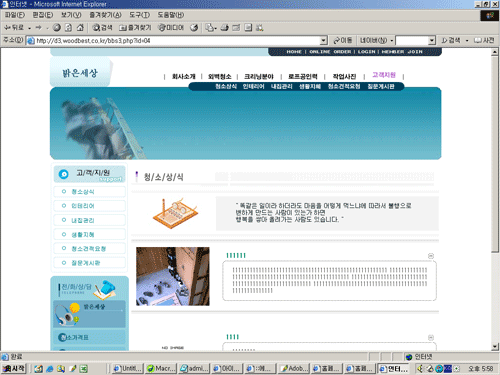This screenshot has height=375, width=500.
Task: Click the 청소가격표 sidebar banner
Action: click(89, 338)
